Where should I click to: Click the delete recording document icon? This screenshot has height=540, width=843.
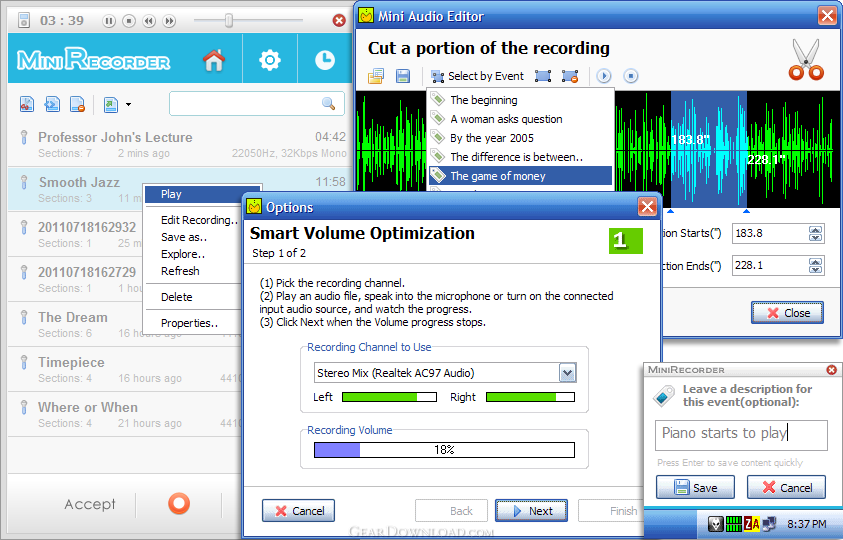77,104
